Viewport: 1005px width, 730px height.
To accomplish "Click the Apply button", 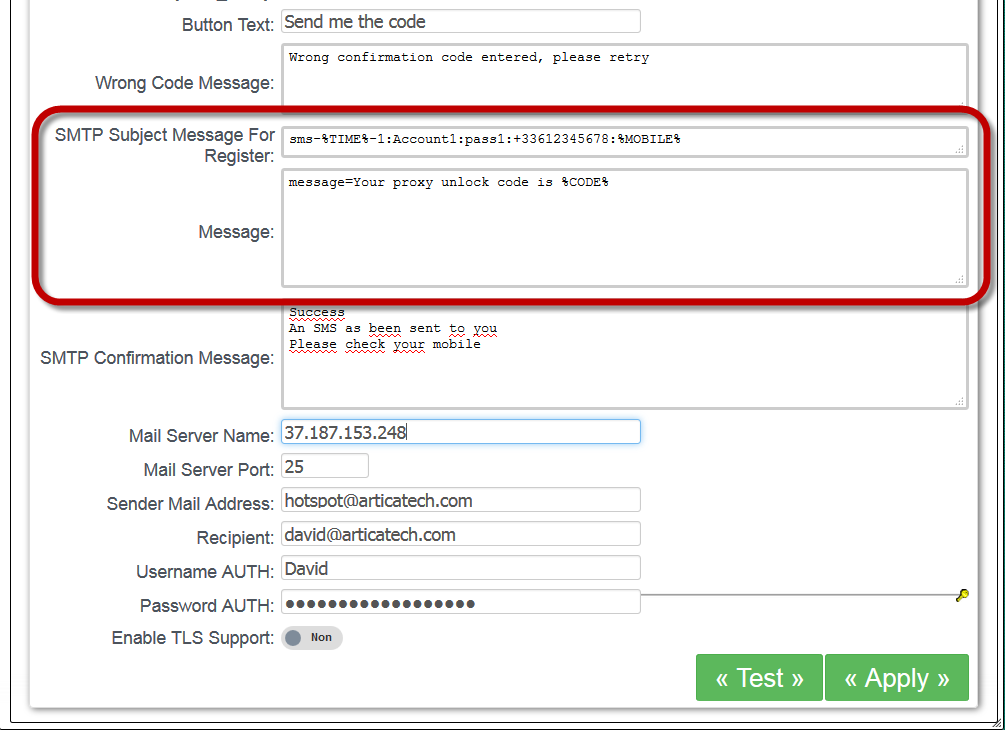I will click(897, 677).
